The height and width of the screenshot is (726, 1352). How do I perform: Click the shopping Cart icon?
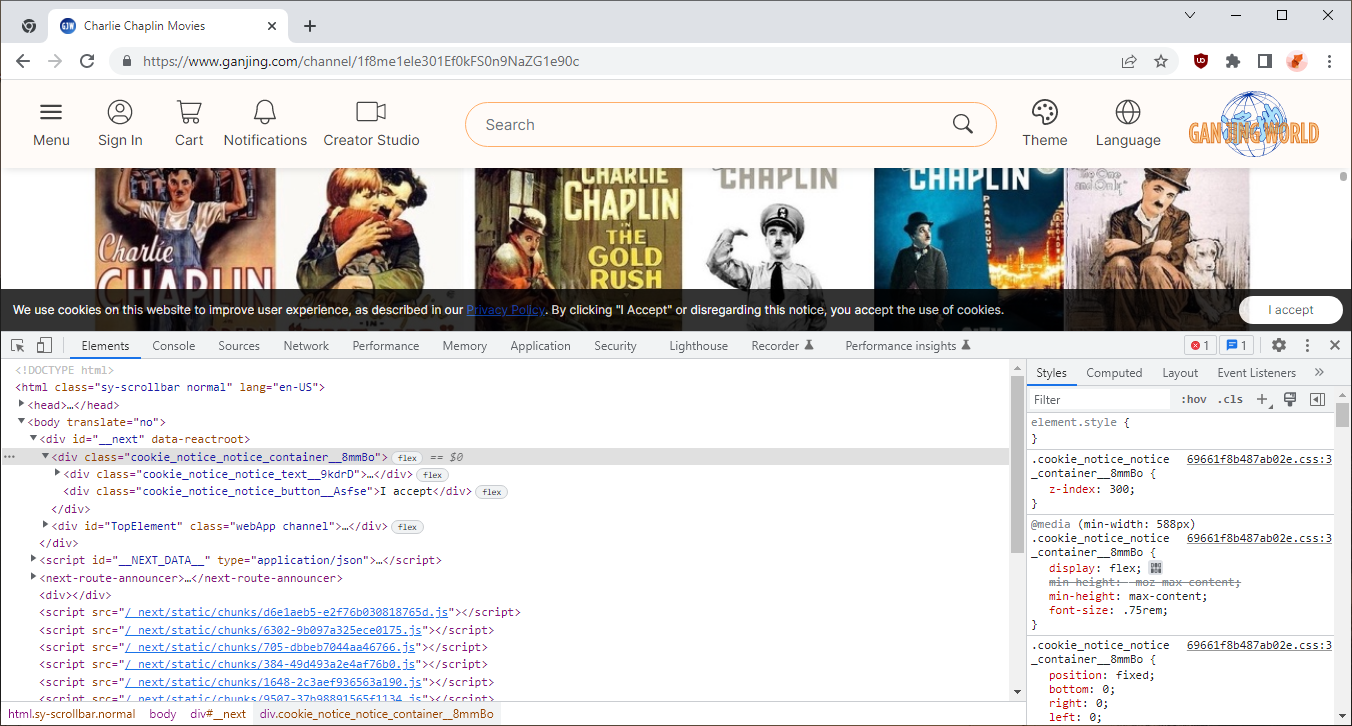[x=188, y=113]
